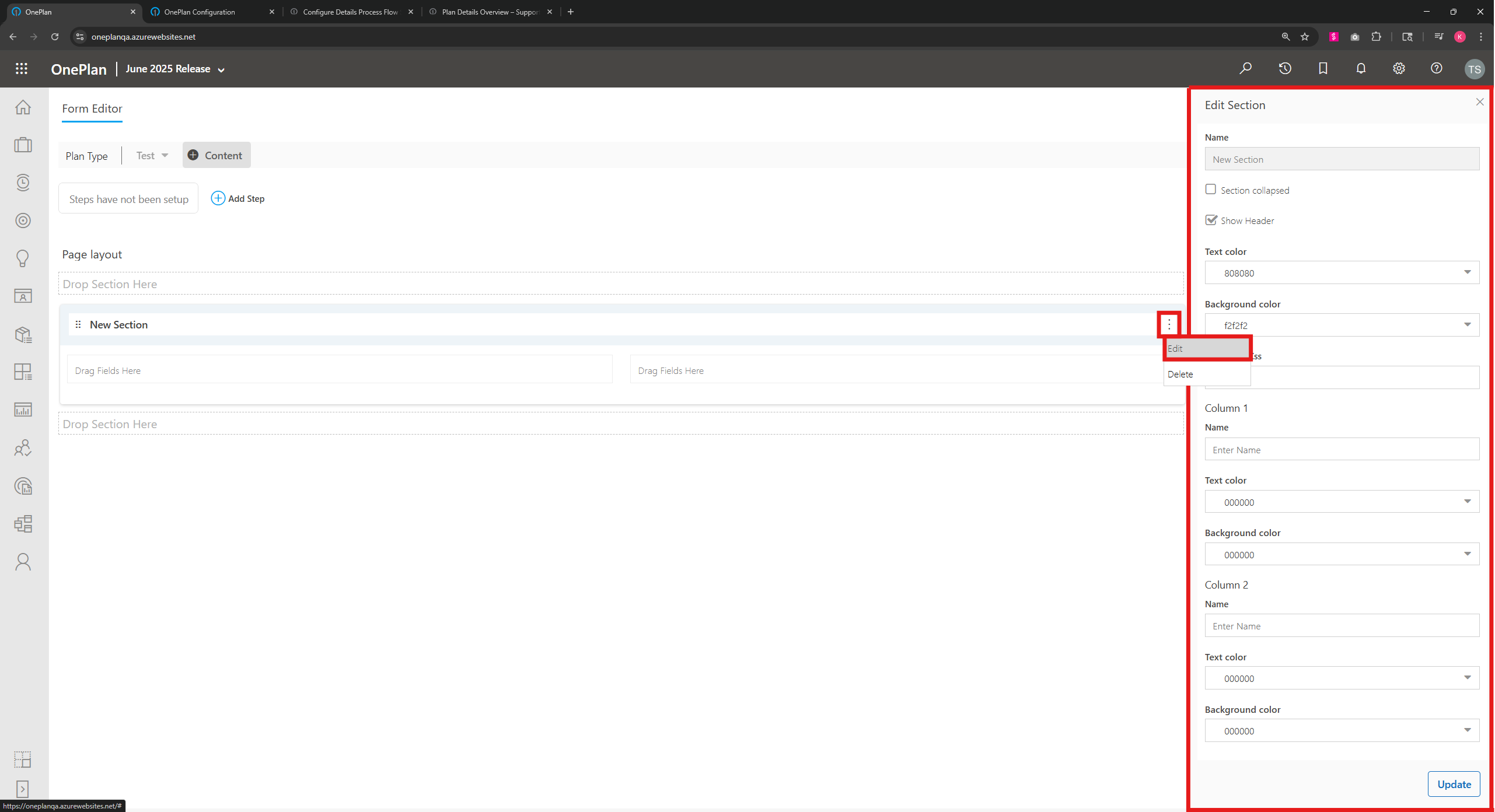
Task: Open Column 2 Background color dropdown
Action: coord(1342,731)
